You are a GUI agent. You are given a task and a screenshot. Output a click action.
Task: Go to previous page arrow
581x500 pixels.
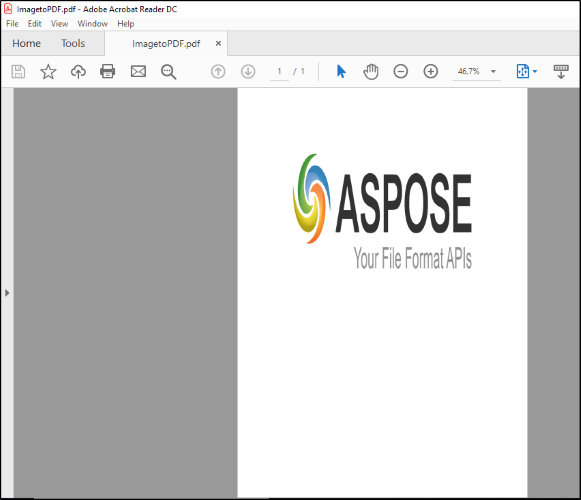pyautogui.click(x=218, y=71)
